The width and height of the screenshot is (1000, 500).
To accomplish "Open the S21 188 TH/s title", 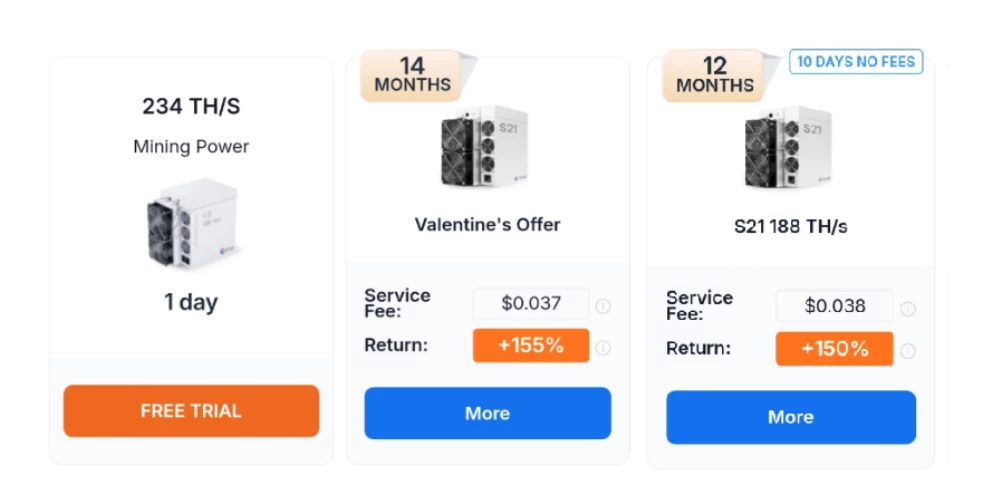I will pos(790,226).
